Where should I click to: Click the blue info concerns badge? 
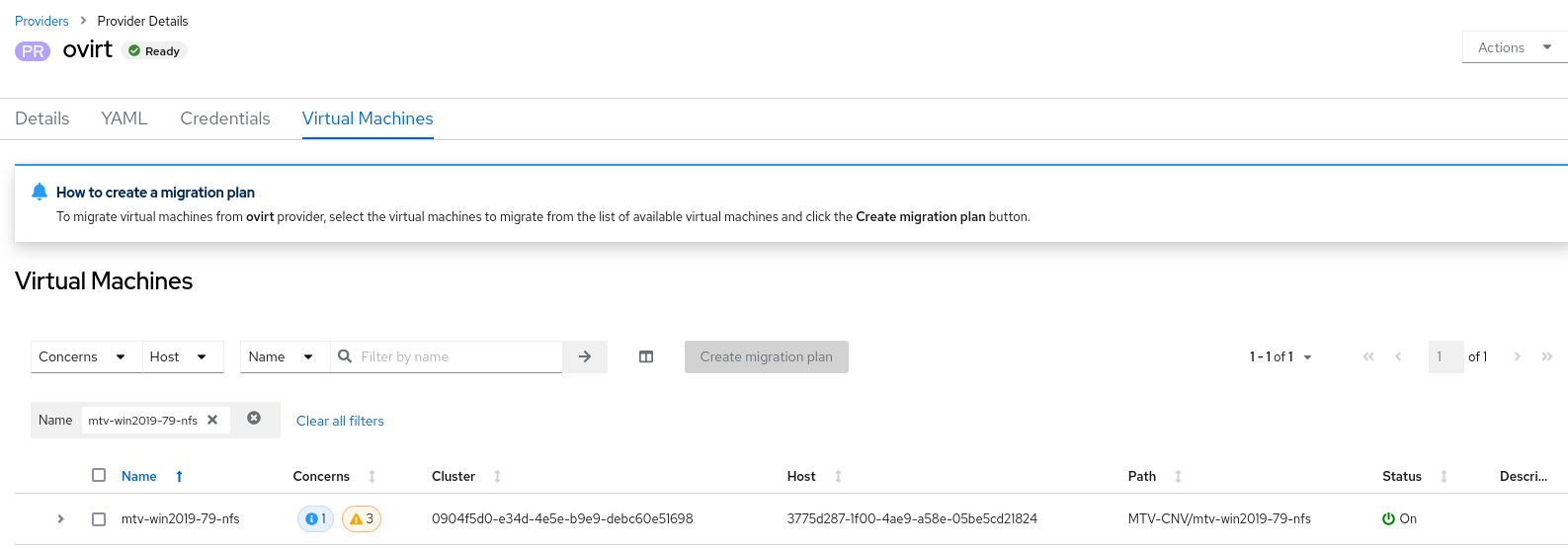pos(315,518)
